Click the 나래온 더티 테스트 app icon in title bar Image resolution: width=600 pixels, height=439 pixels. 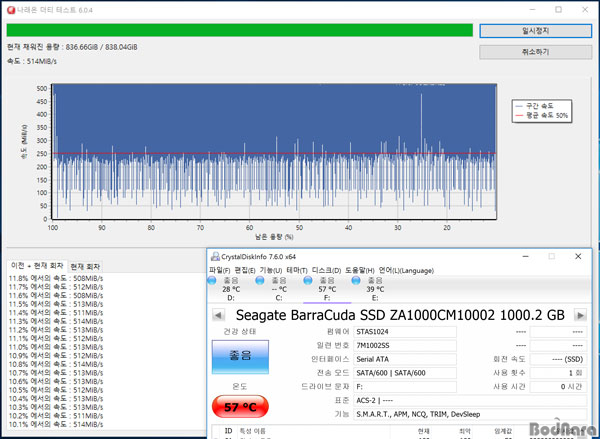tap(11, 10)
